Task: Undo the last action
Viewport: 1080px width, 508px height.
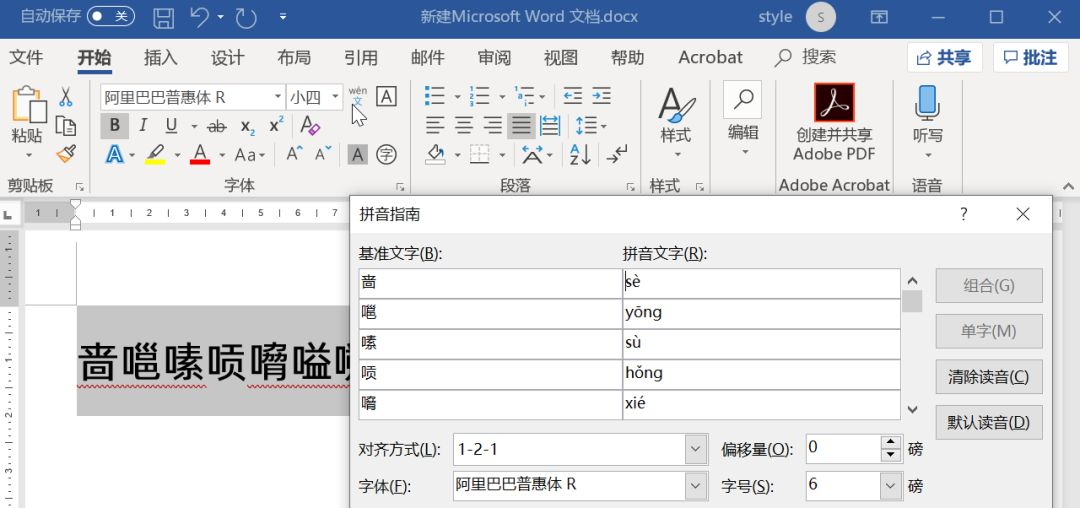Action: tap(199, 17)
